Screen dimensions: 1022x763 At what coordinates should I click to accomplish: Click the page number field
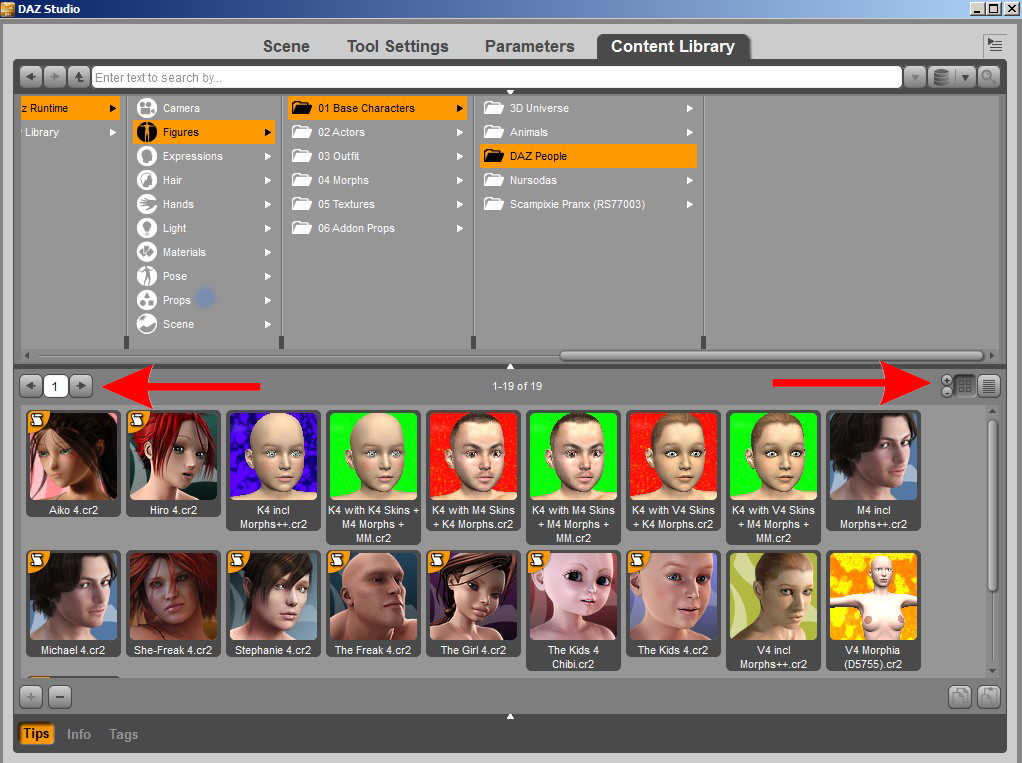(55, 386)
